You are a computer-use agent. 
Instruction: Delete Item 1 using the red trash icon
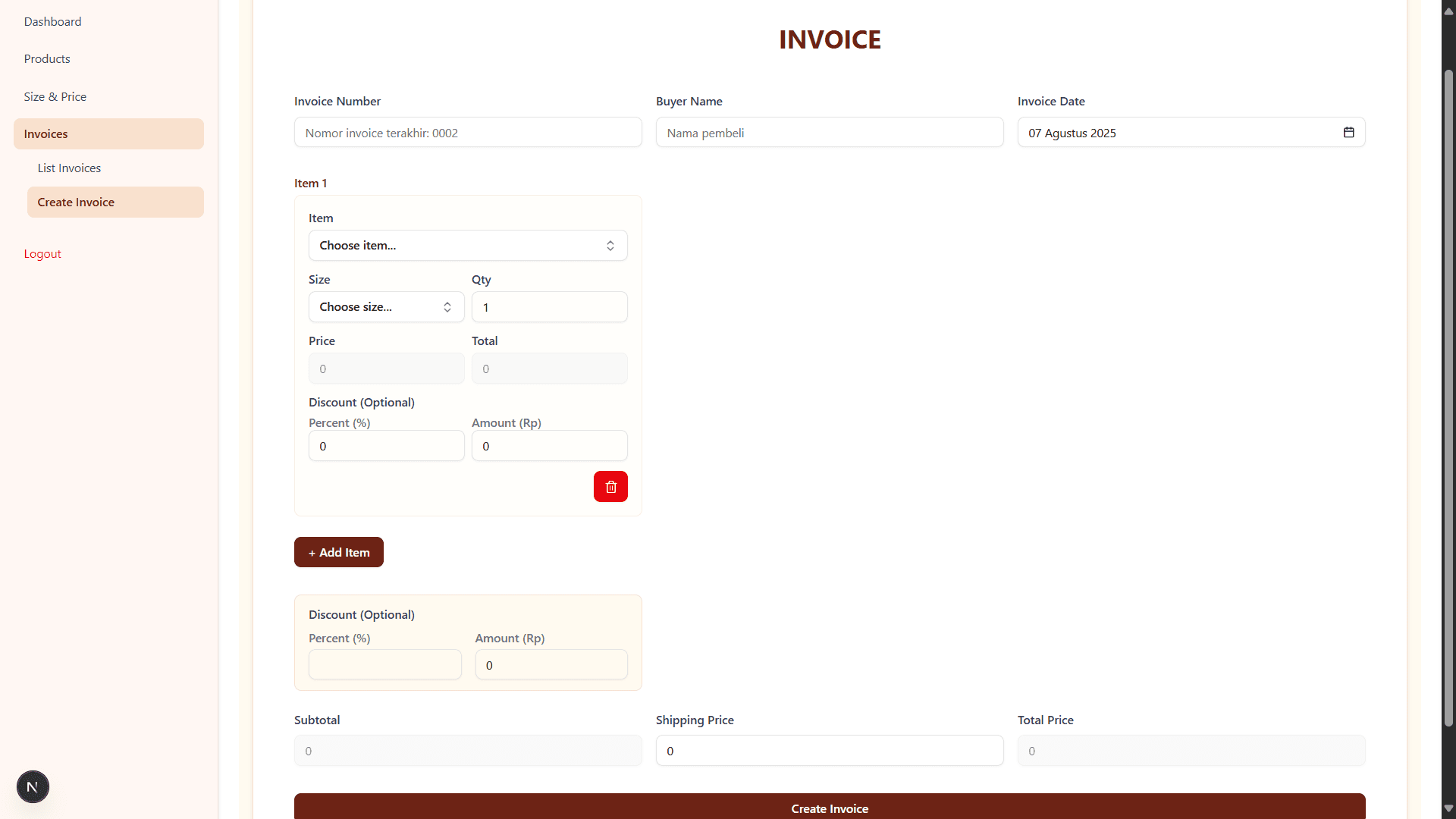click(610, 486)
